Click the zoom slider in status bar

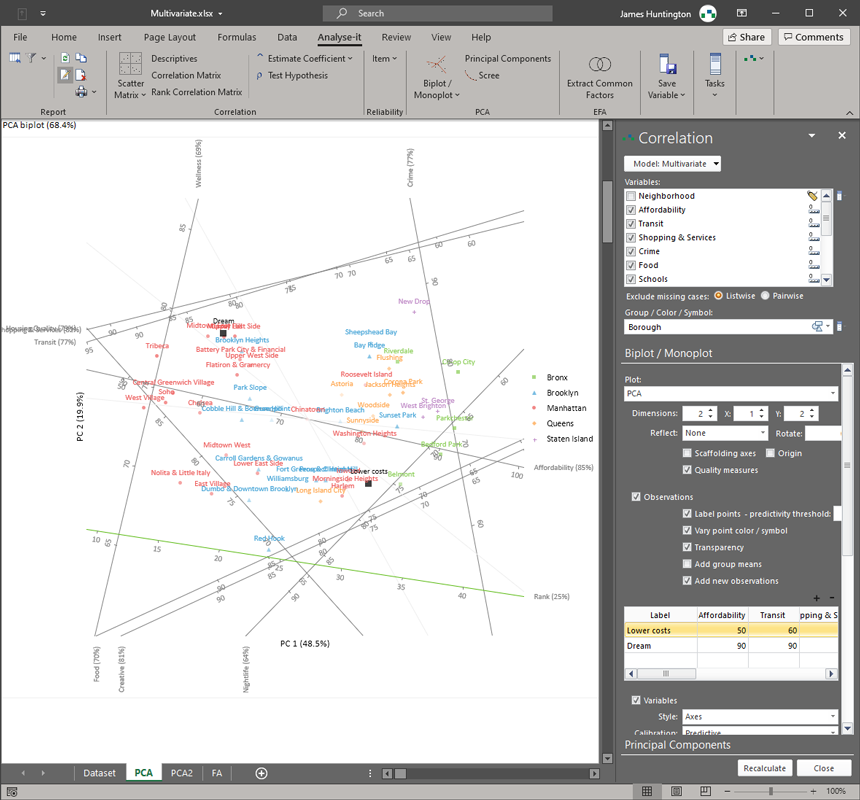click(x=770, y=791)
